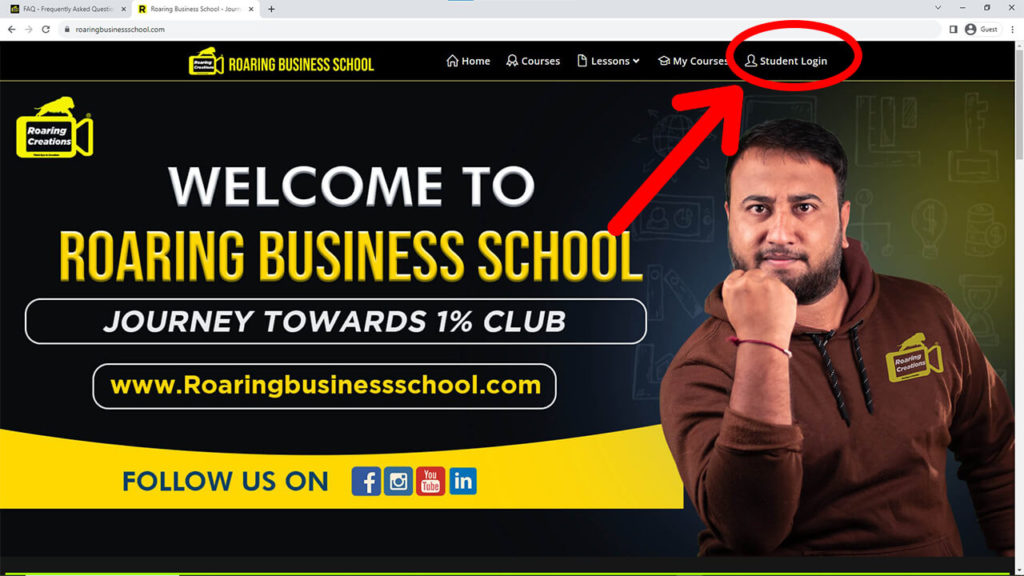Expand the Lessons dropdown menu
Screen dimensions: 1024x576
[x=608, y=61]
